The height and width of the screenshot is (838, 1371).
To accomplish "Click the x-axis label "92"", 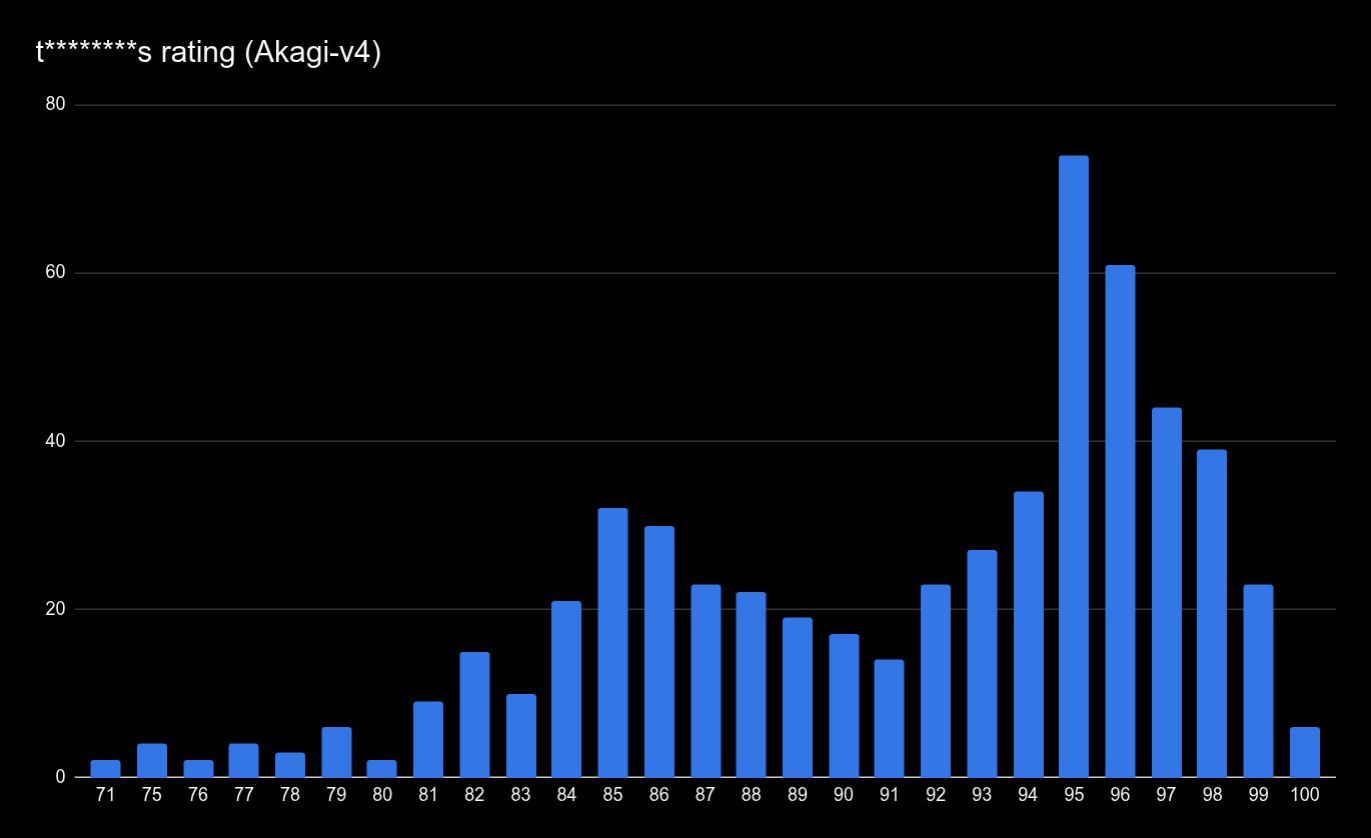I will pos(936,796).
